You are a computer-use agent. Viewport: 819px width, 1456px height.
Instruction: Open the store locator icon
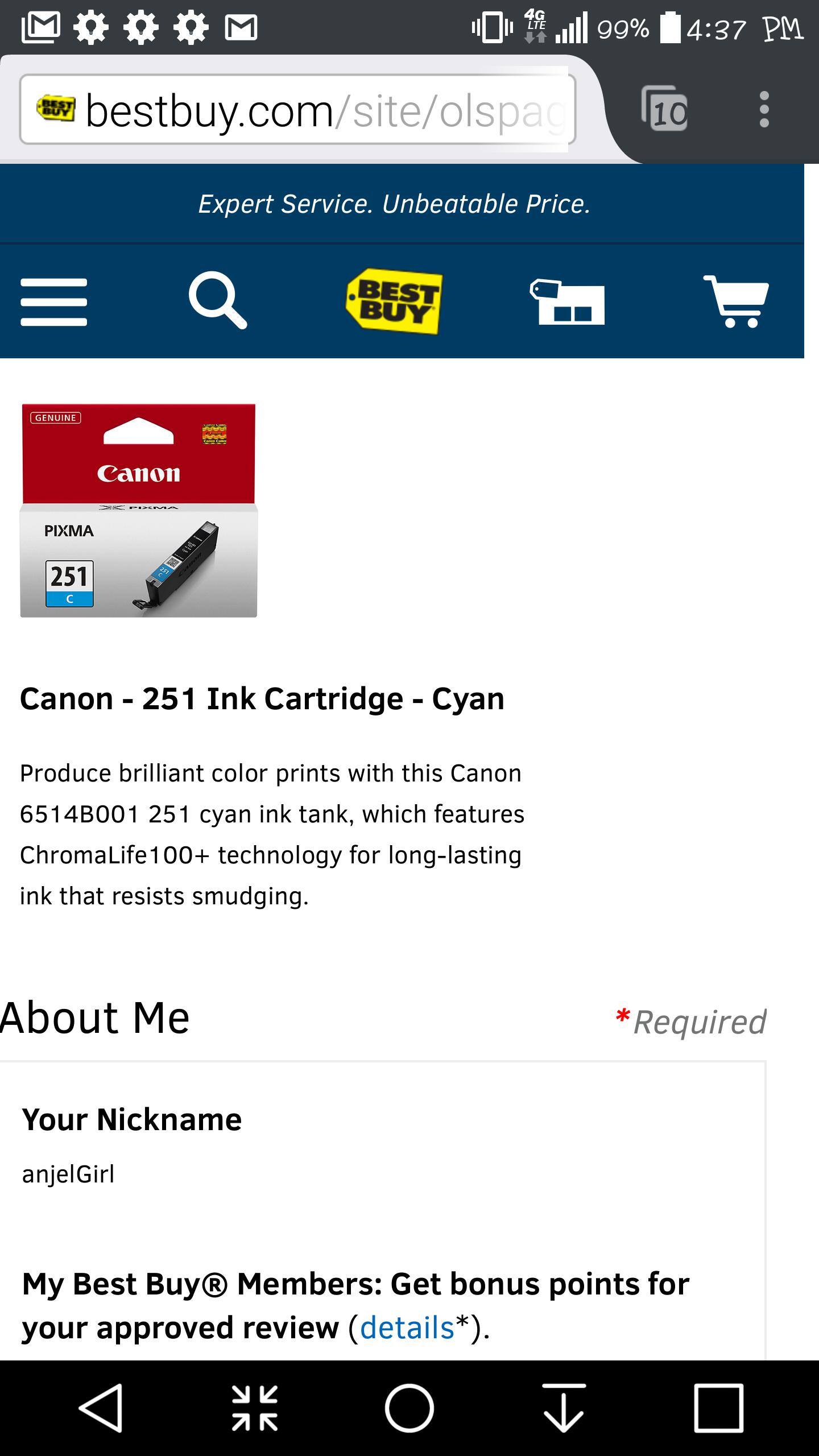tap(567, 301)
